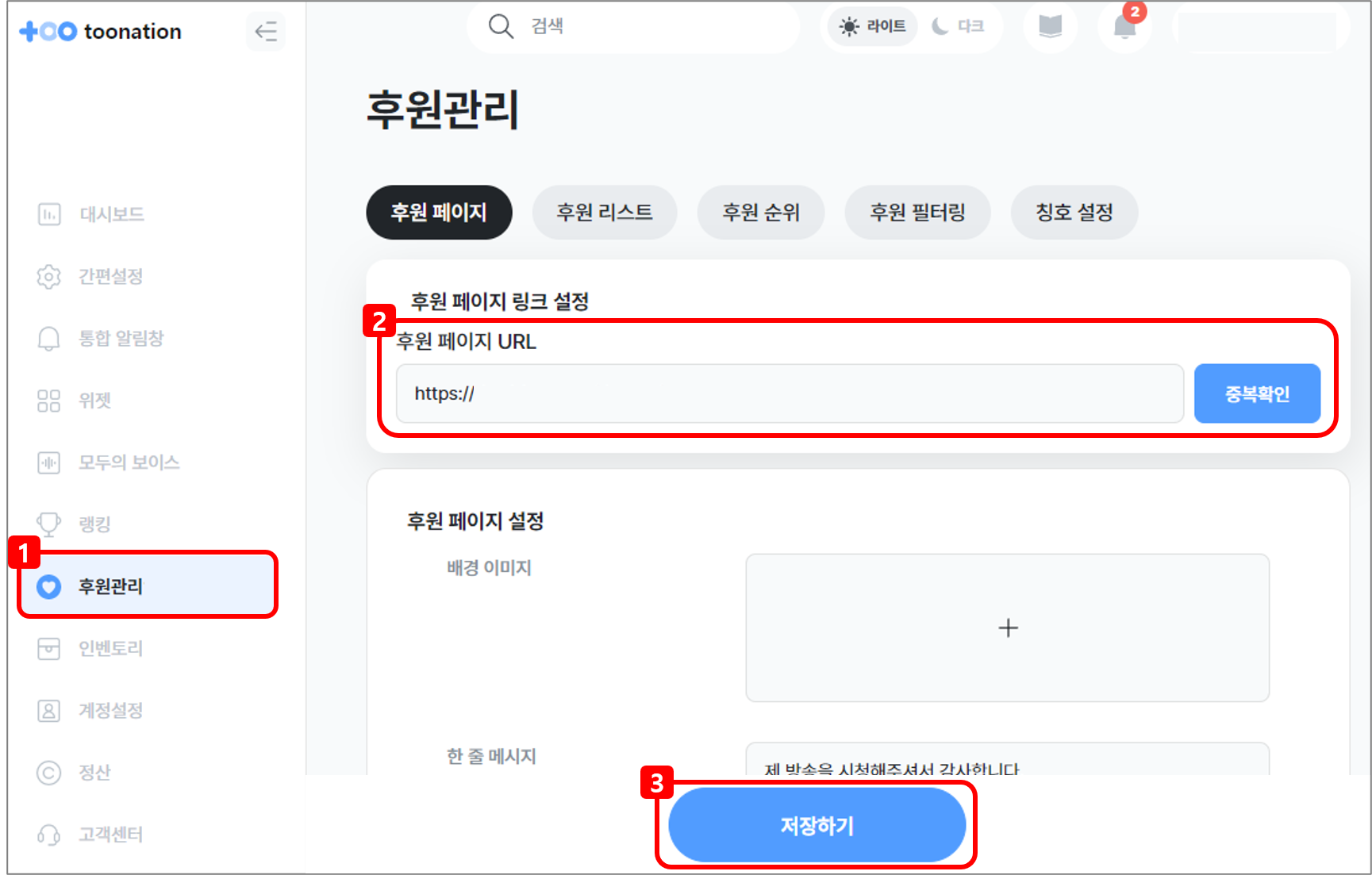Add background image via plus box
This screenshot has height=875, width=1372.
[x=1007, y=627]
